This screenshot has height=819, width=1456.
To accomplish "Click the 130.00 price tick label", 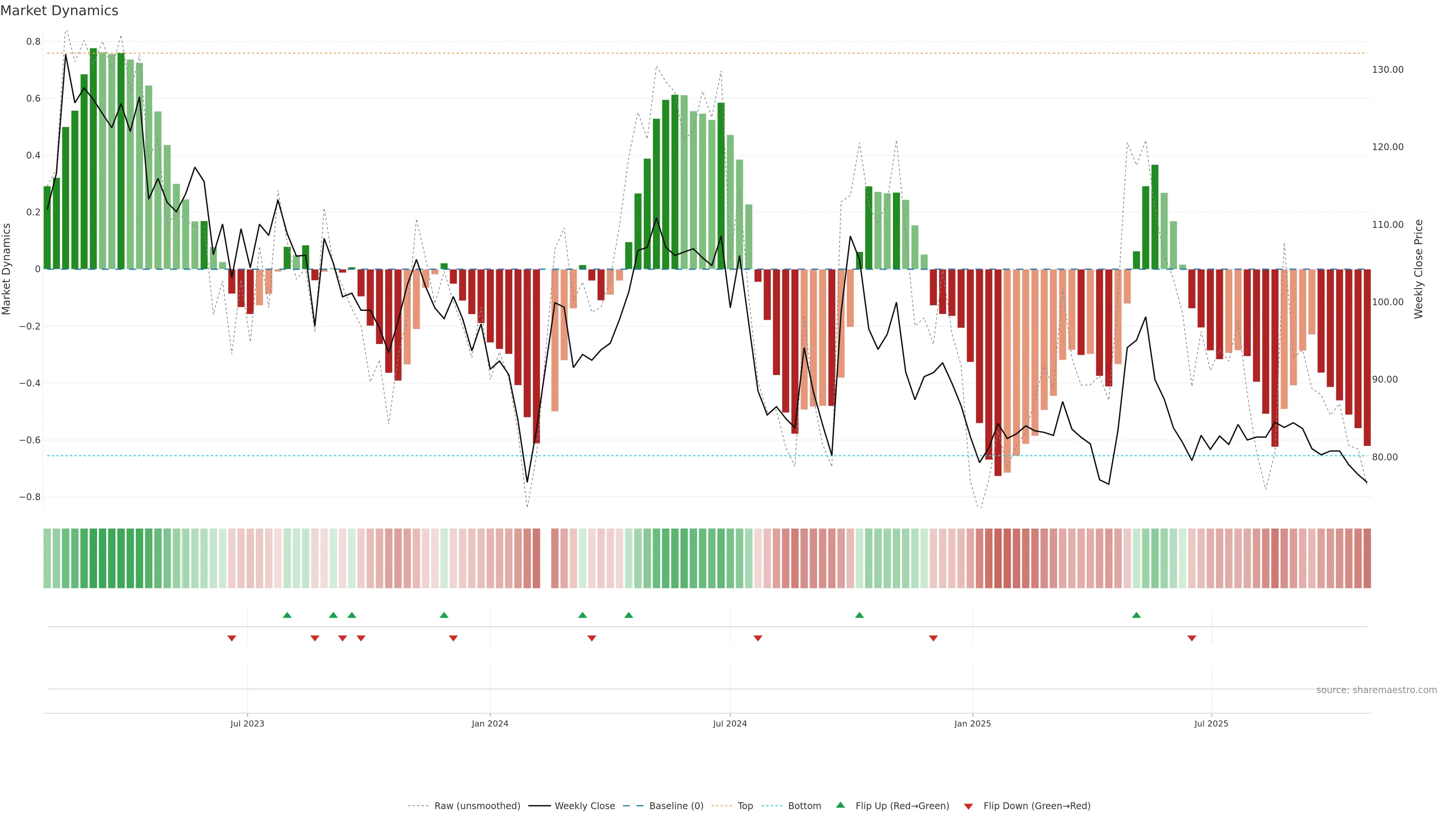I will coord(1387,69).
